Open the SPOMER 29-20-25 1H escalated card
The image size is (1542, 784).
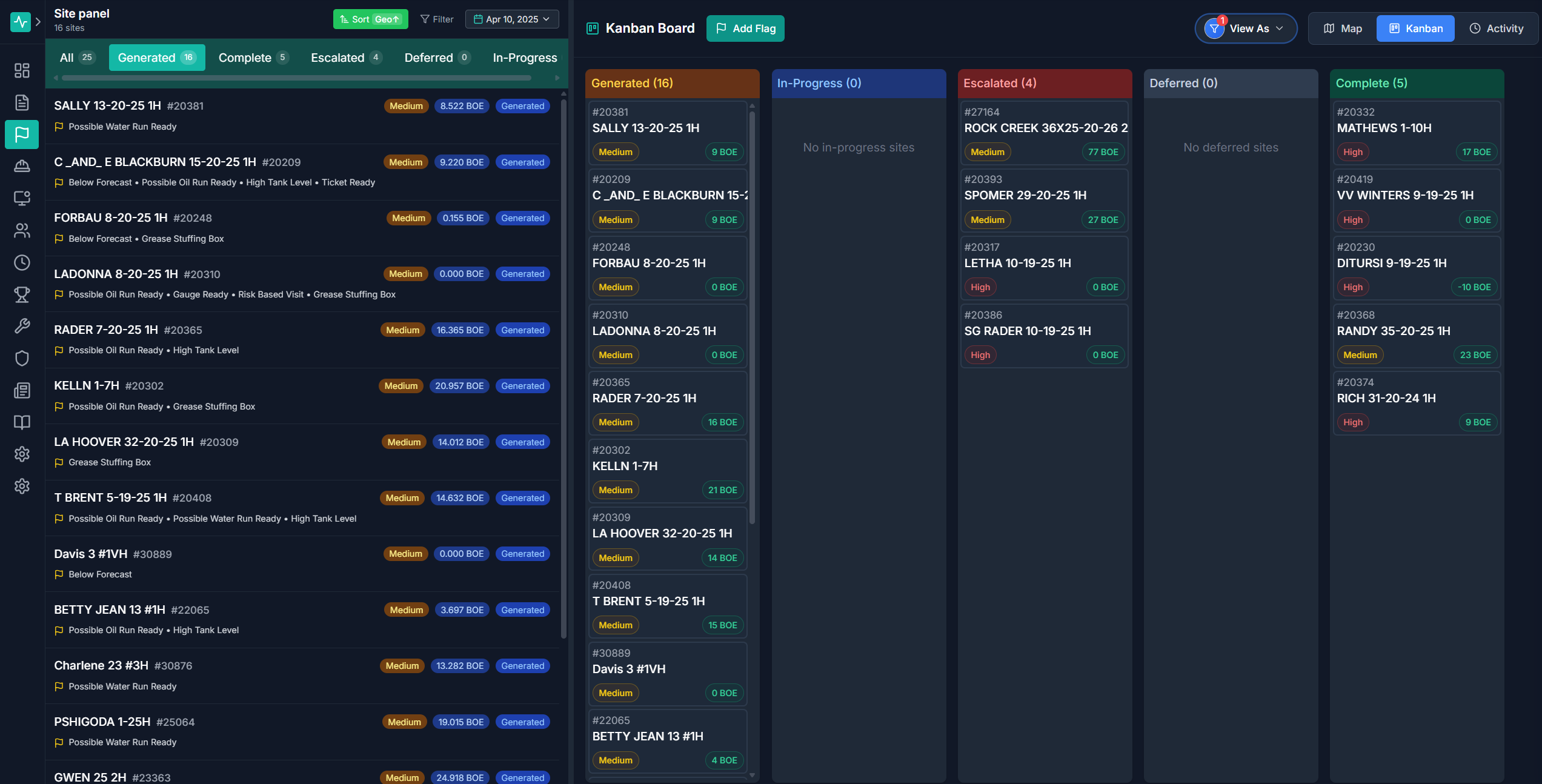click(1044, 200)
